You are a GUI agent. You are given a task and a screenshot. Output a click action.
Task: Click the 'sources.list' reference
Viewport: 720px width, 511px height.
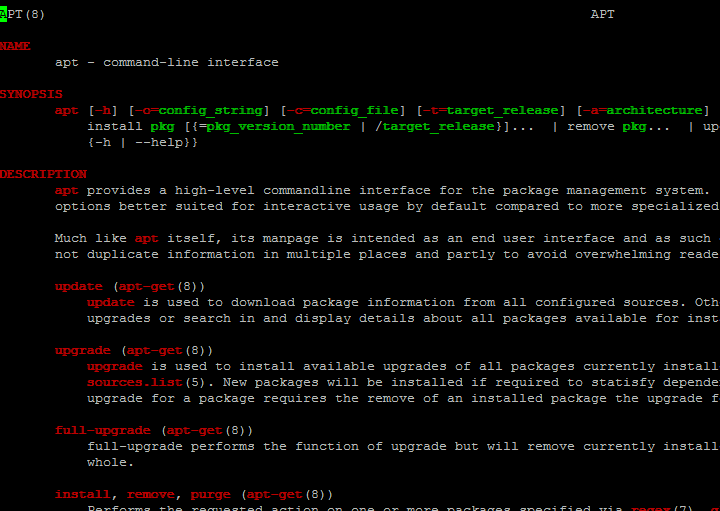pyautogui.click(x=135, y=382)
